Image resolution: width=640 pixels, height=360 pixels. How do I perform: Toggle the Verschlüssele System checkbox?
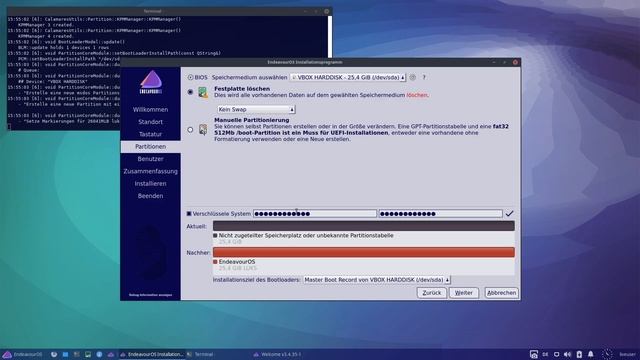pyautogui.click(x=189, y=213)
